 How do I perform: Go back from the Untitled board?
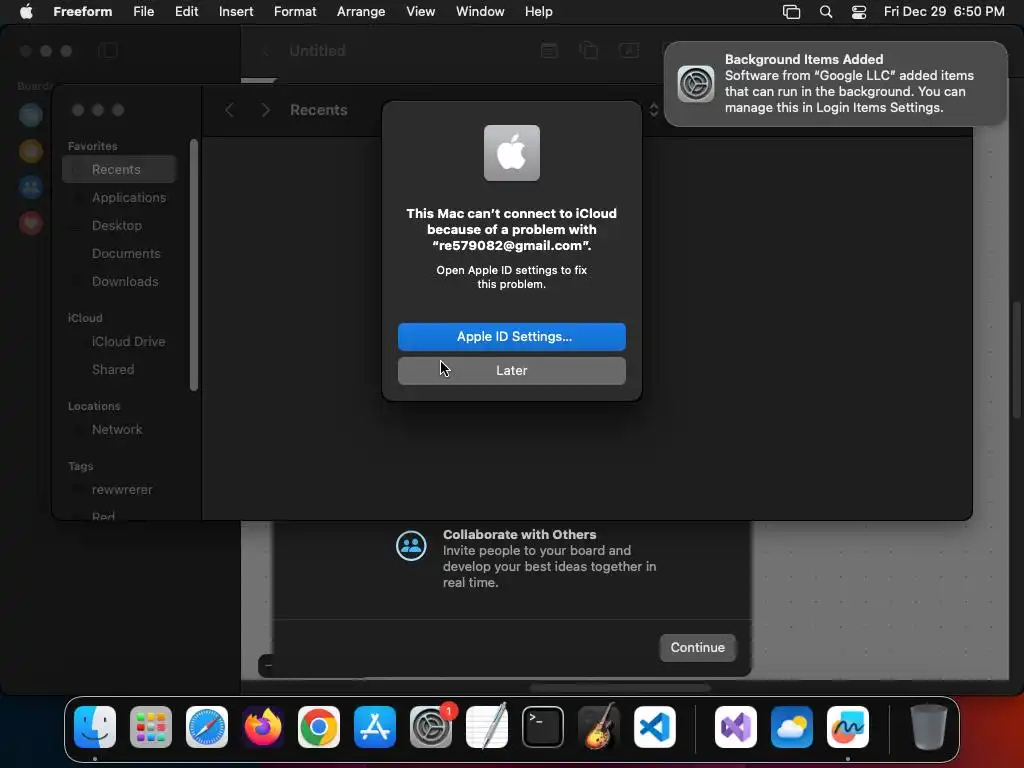click(x=266, y=50)
